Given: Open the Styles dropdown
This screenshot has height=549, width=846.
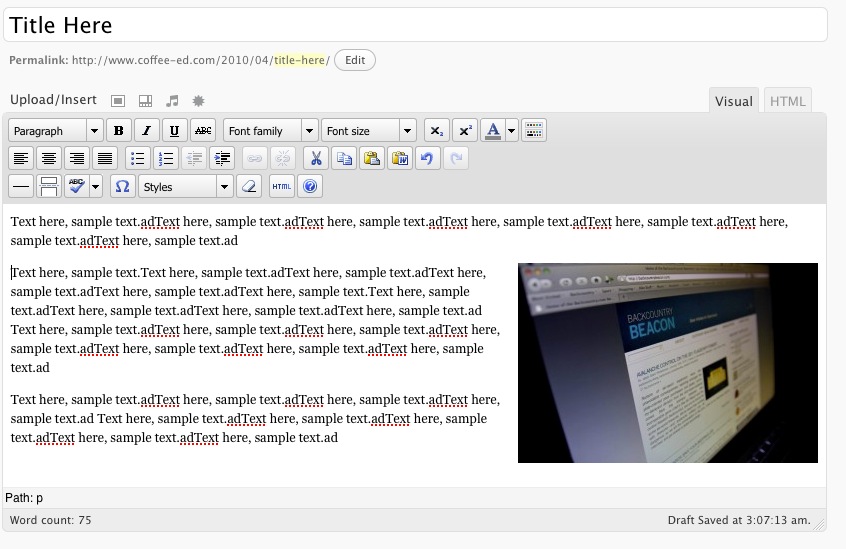Looking at the screenshot, I should (186, 187).
